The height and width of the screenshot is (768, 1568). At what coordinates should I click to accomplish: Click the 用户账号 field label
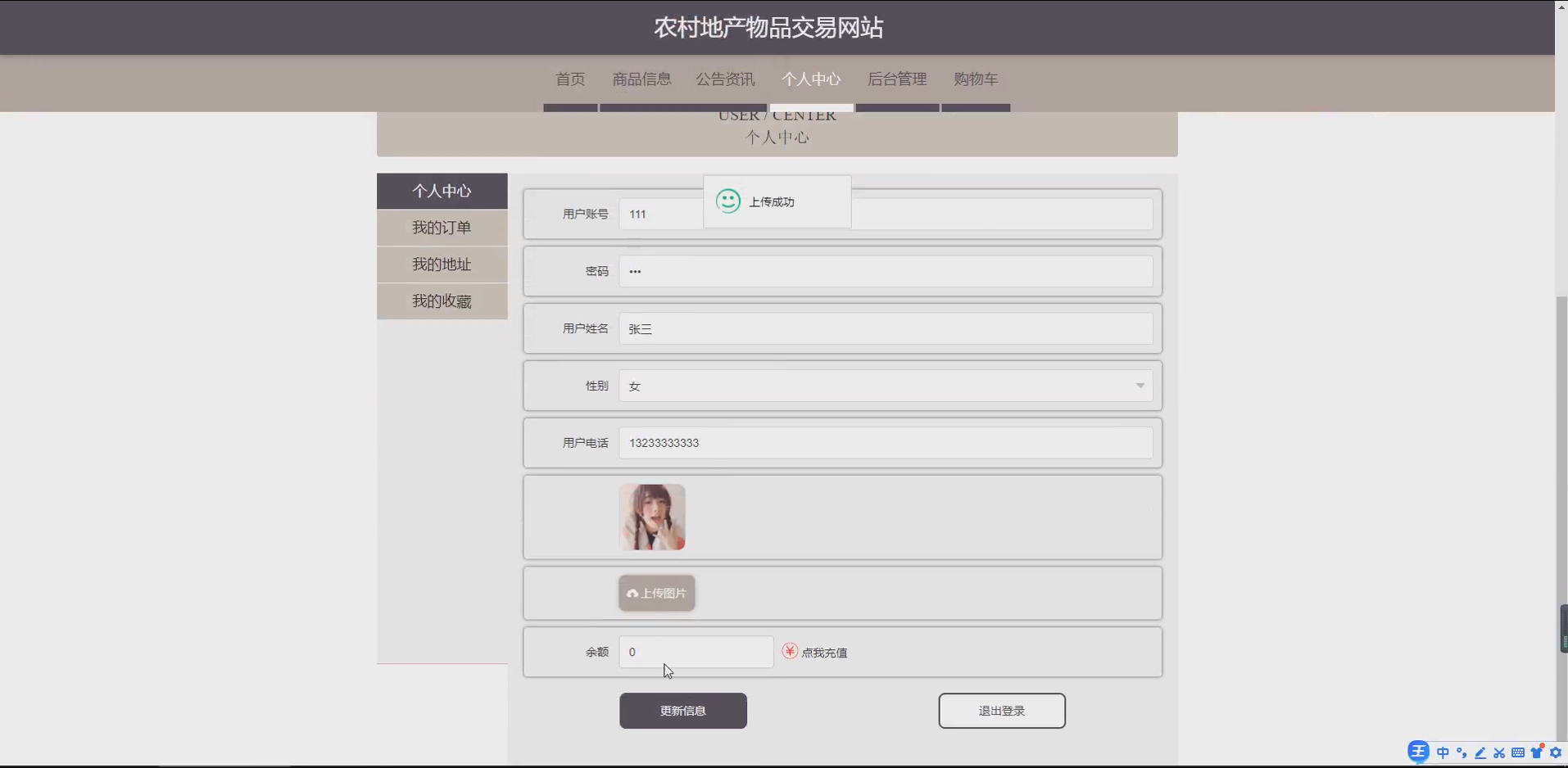coord(585,214)
